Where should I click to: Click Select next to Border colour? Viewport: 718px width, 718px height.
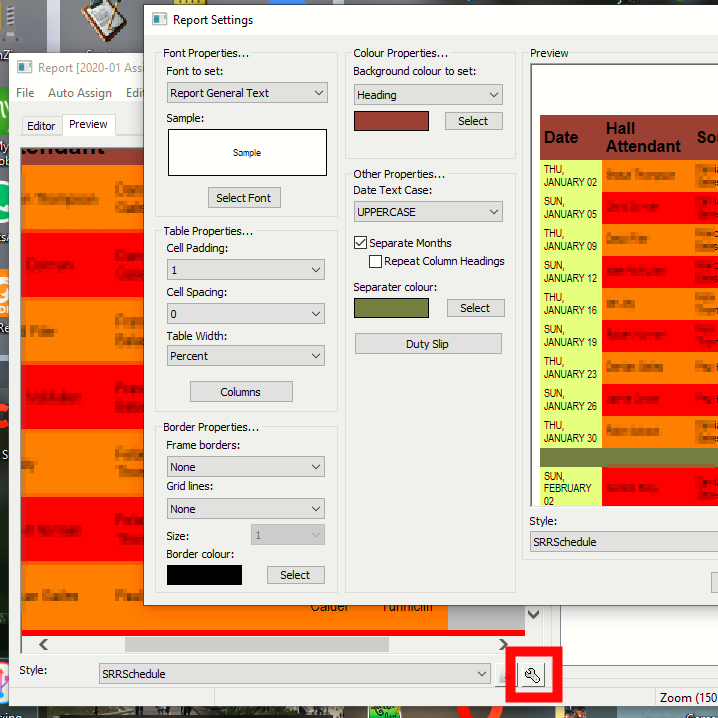295,575
